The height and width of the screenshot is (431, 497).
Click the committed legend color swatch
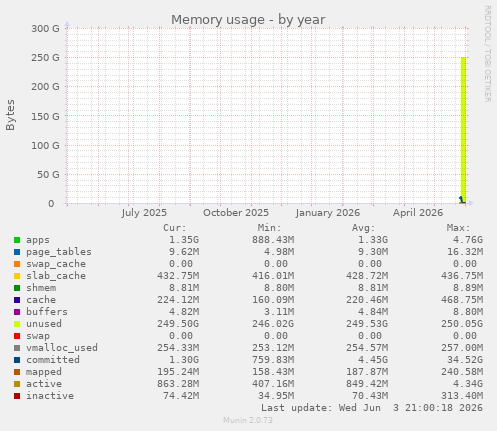click(17, 360)
